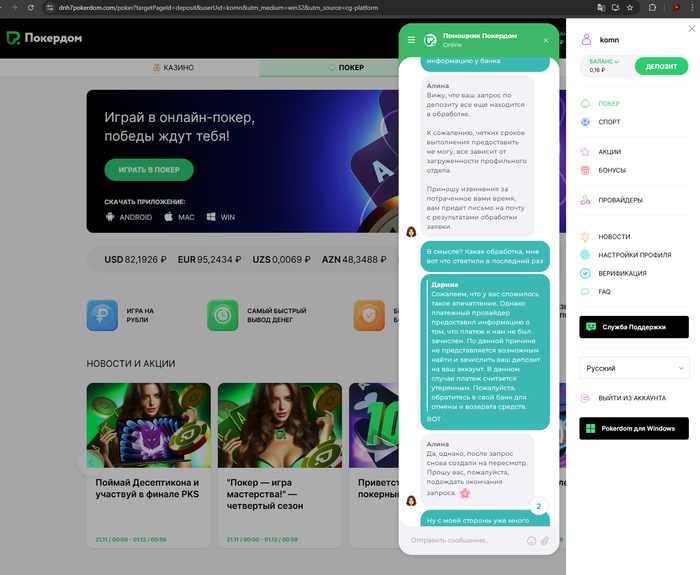Click the UZS 0,0069 ₽ rate
This screenshot has height=575, width=700.
coord(281,259)
